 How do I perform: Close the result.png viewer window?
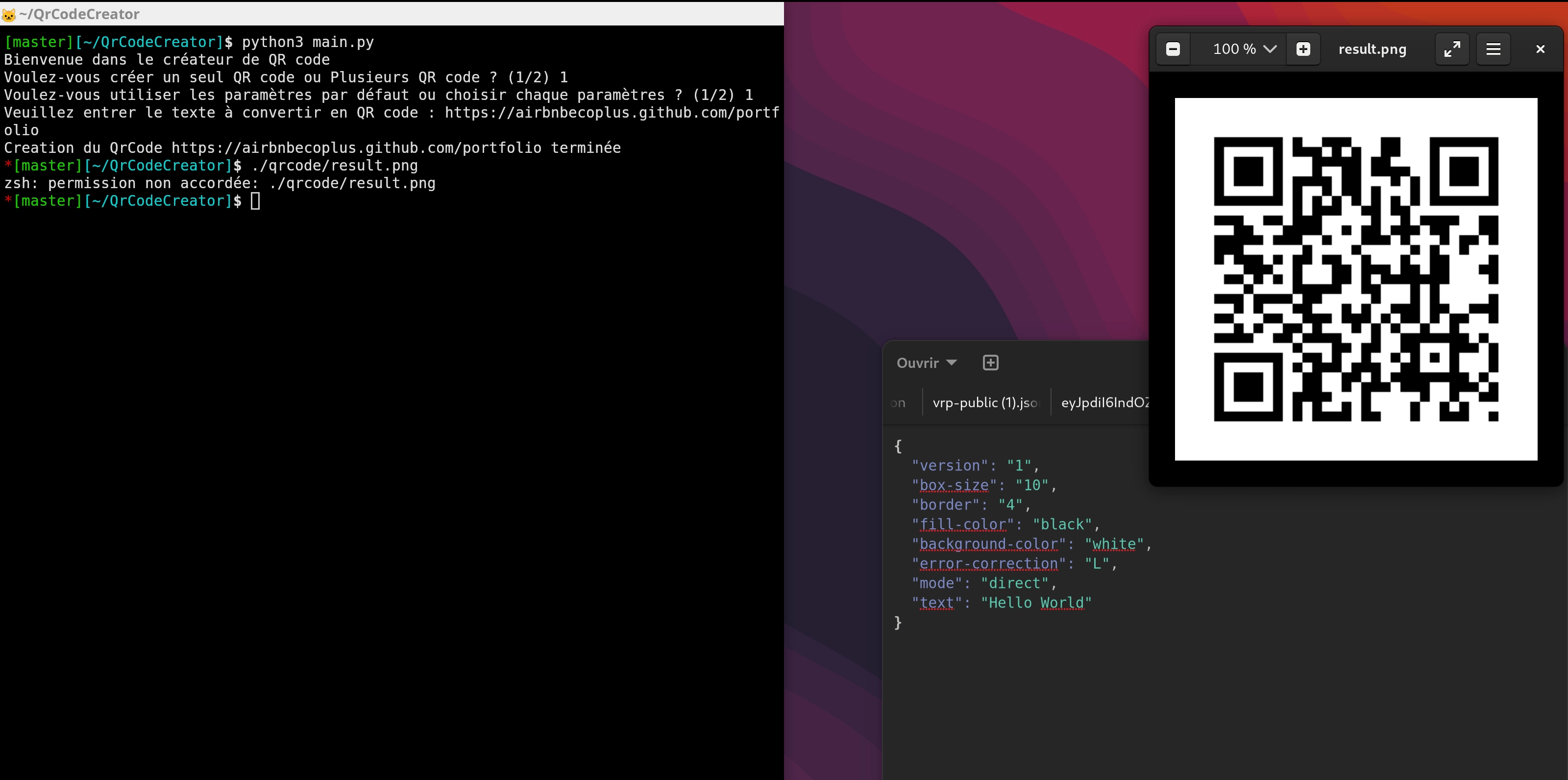(1540, 49)
